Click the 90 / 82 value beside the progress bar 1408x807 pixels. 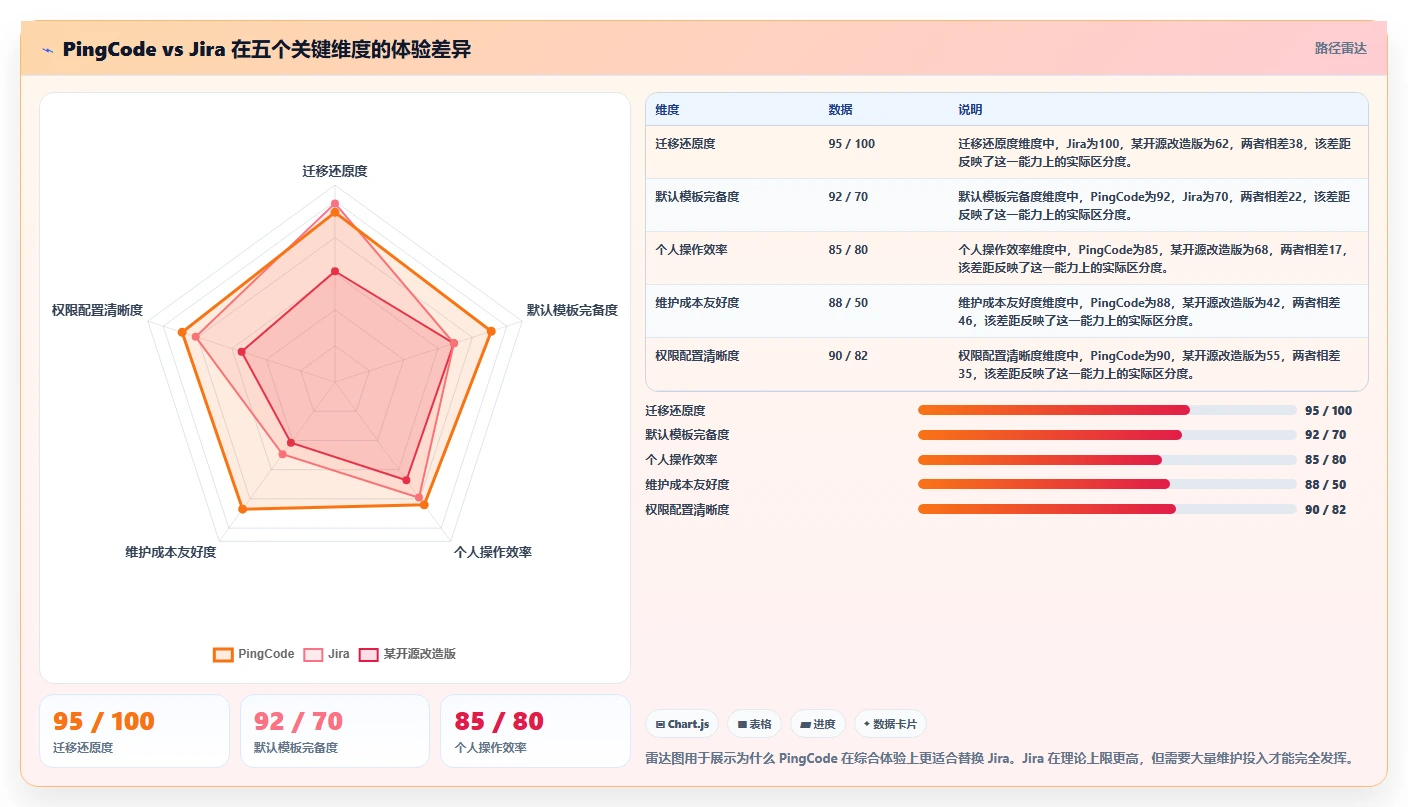(1326, 510)
